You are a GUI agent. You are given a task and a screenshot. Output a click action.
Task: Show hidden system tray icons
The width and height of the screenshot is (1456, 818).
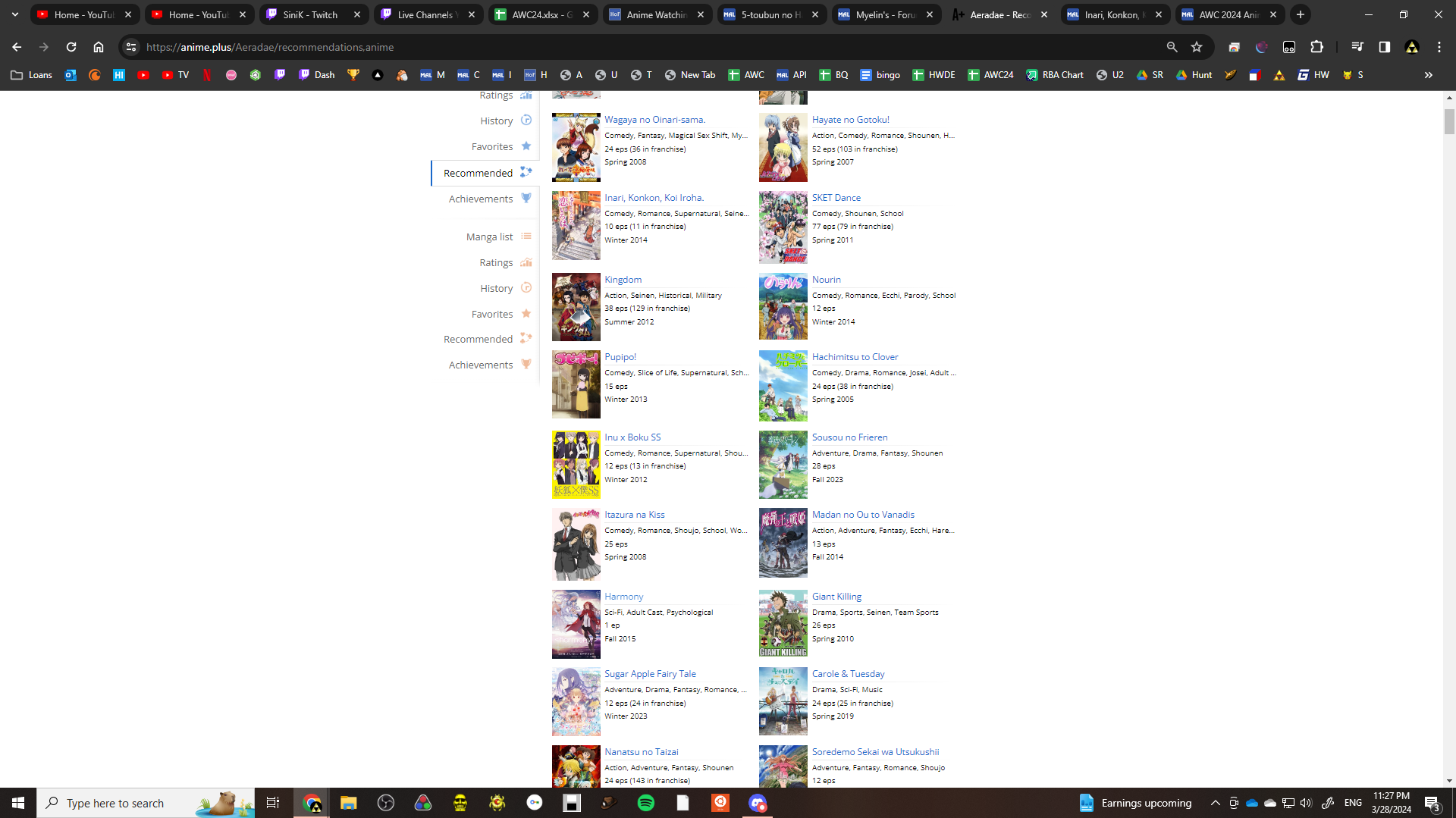click(1215, 803)
